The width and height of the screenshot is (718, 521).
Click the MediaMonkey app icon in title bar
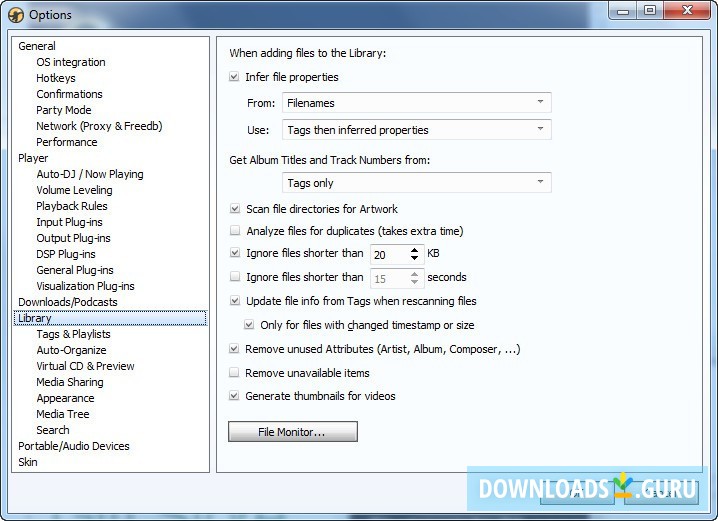[x=16, y=15]
